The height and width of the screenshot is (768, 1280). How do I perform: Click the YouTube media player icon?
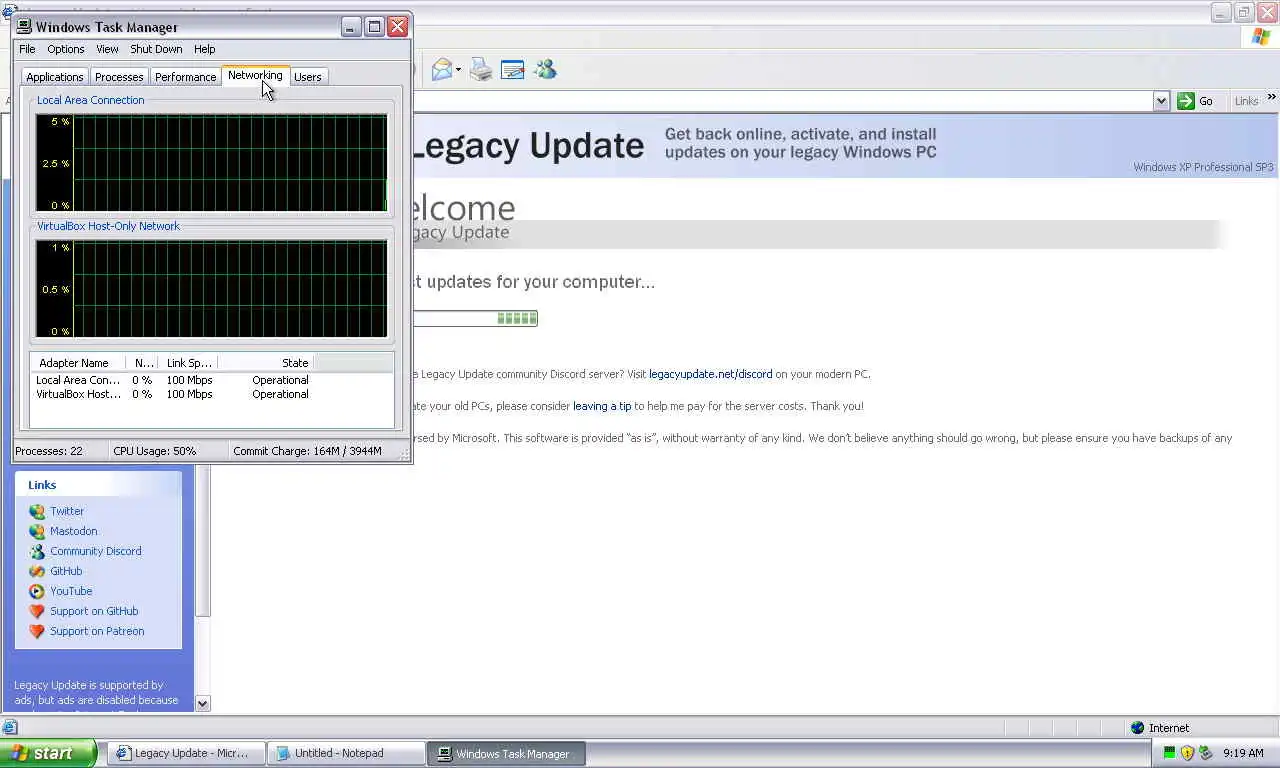pos(37,591)
